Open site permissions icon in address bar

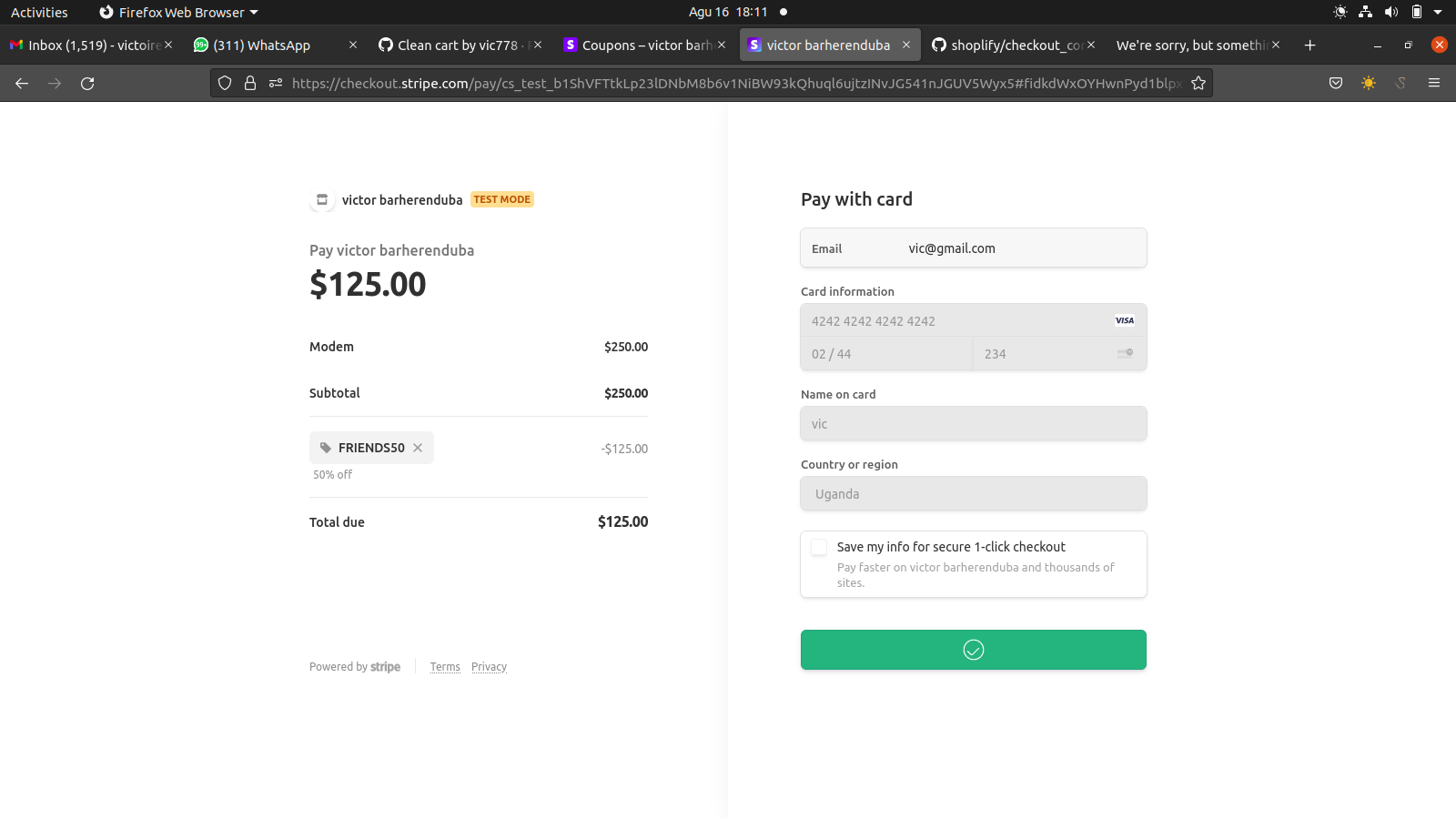coord(276,83)
